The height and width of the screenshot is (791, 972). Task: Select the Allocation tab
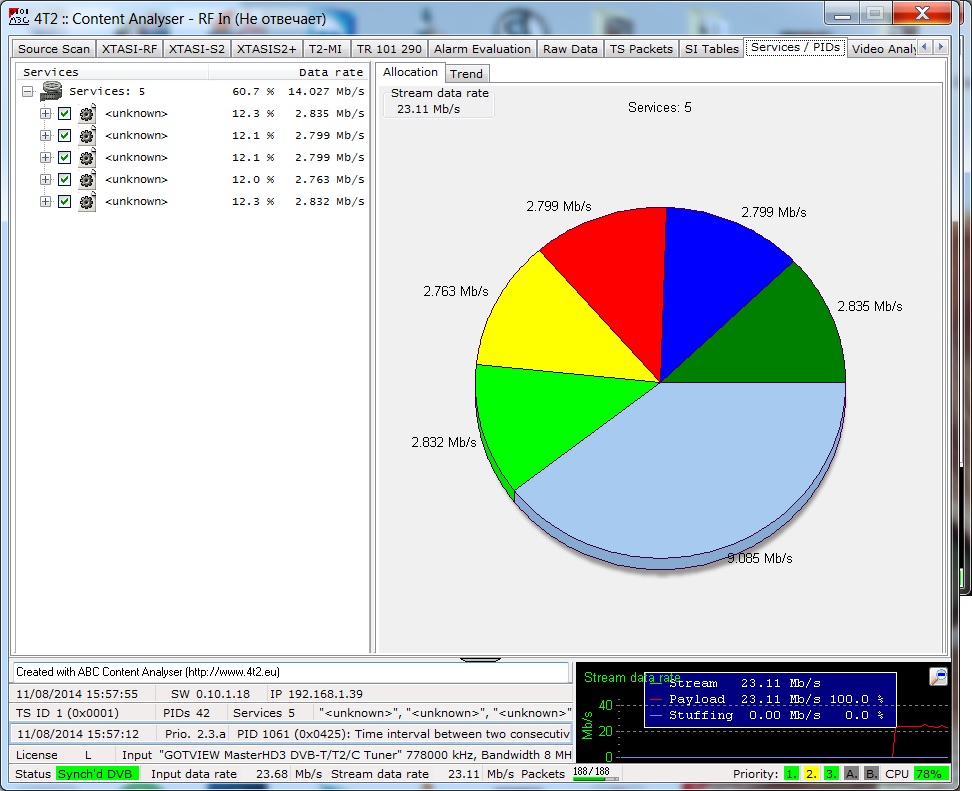point(410,72)
